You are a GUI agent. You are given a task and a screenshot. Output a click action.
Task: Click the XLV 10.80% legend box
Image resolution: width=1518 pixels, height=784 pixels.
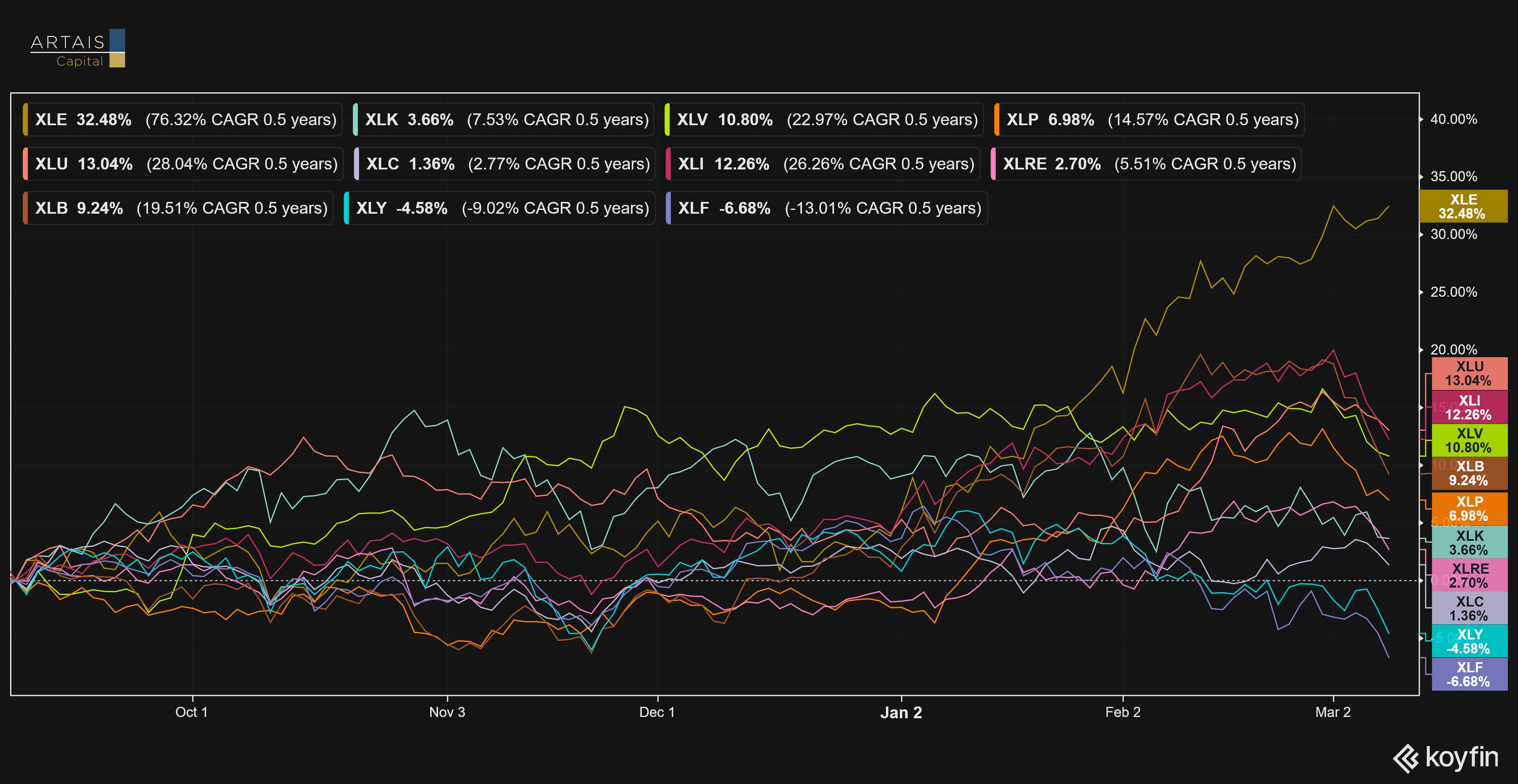[x=824, y=120]
